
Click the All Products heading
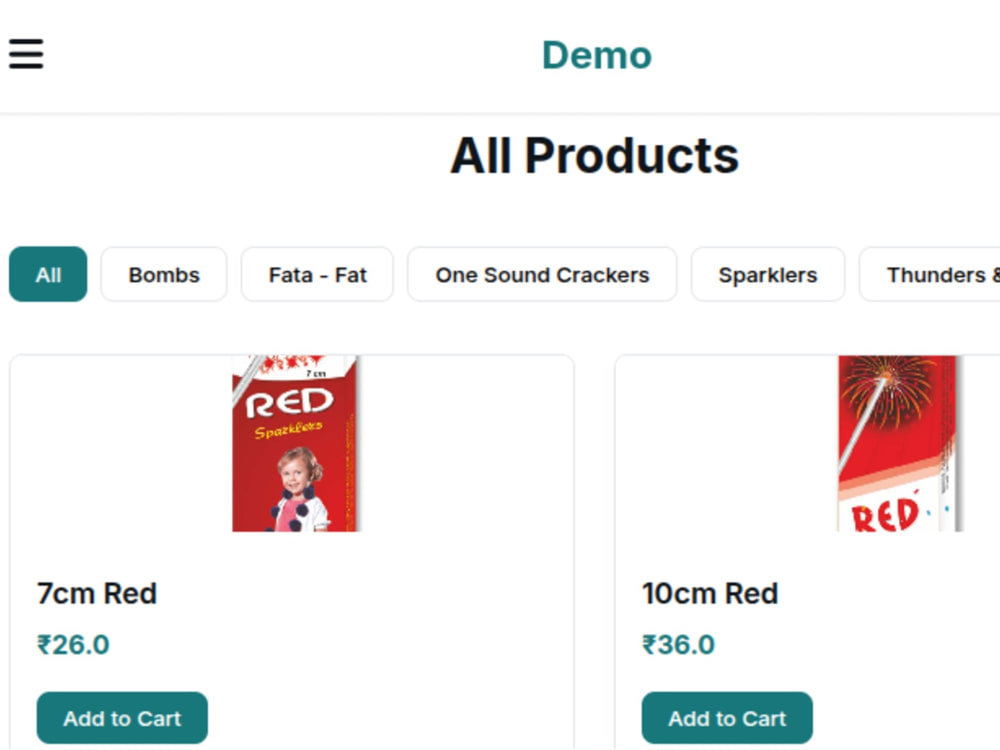coord(594,156)
